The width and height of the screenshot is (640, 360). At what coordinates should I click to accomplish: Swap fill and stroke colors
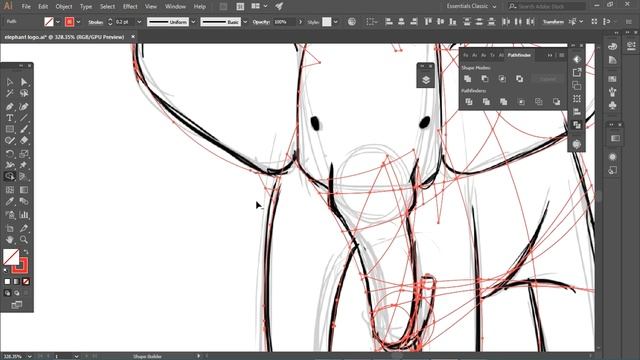[25, 252]
